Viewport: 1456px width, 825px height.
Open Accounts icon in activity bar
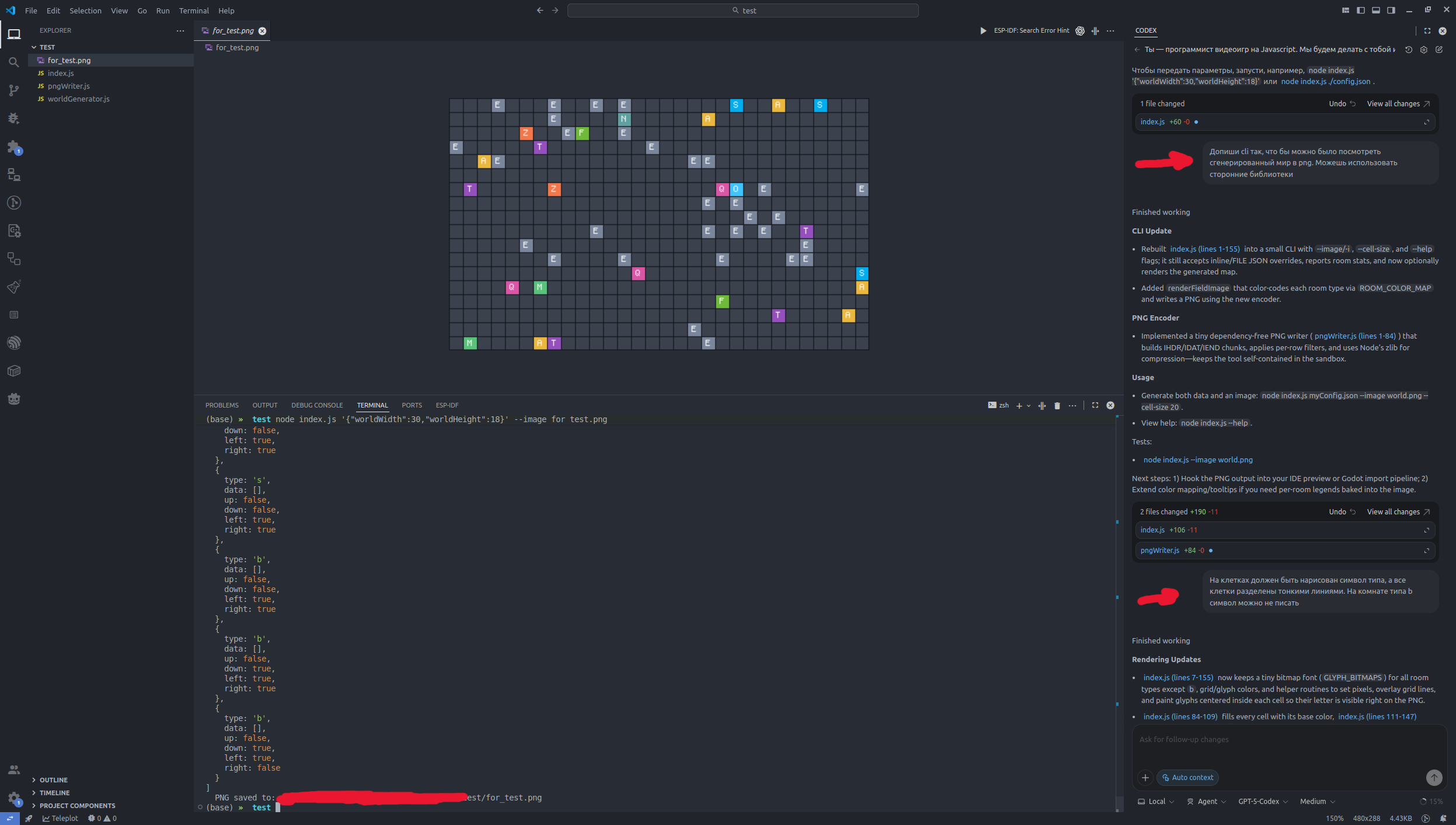coord(14,770)
